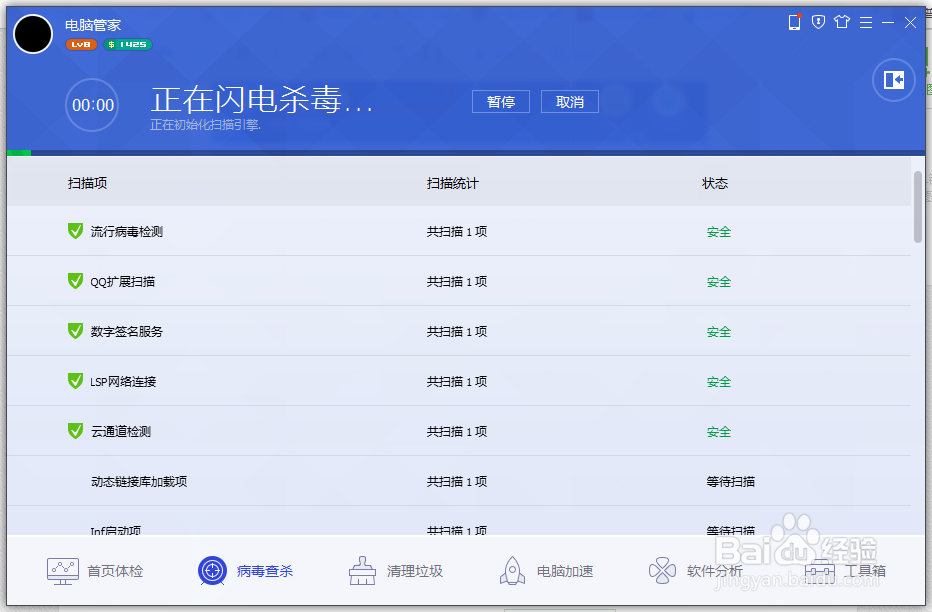Open the 病毒查杀 tab

pos(245,571)
